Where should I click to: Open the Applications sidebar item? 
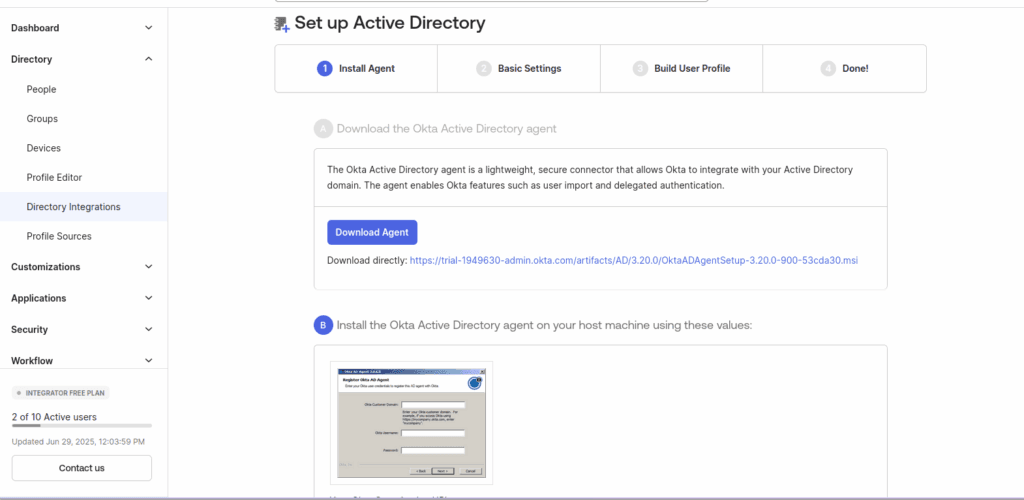39,298
